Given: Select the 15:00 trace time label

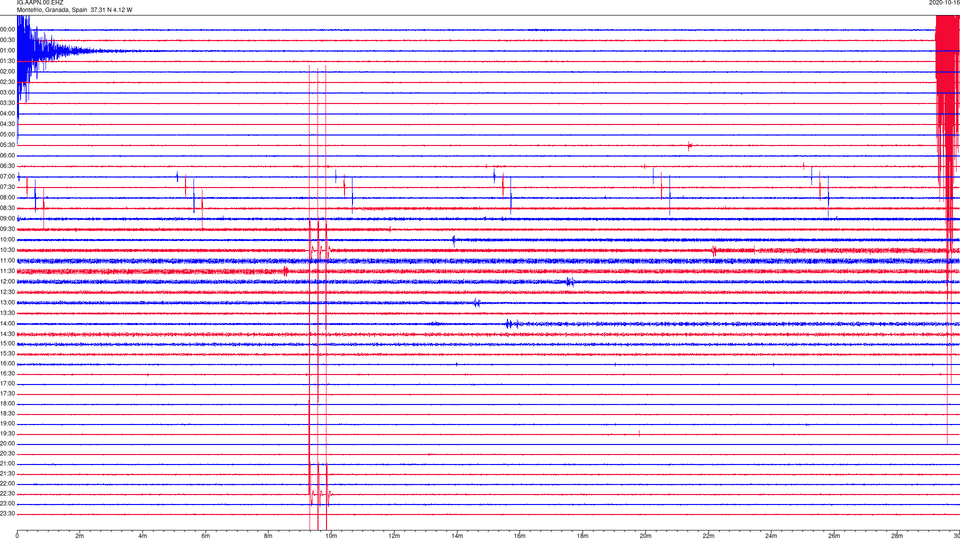Looking at the screenshot, I should click(8, 343).
